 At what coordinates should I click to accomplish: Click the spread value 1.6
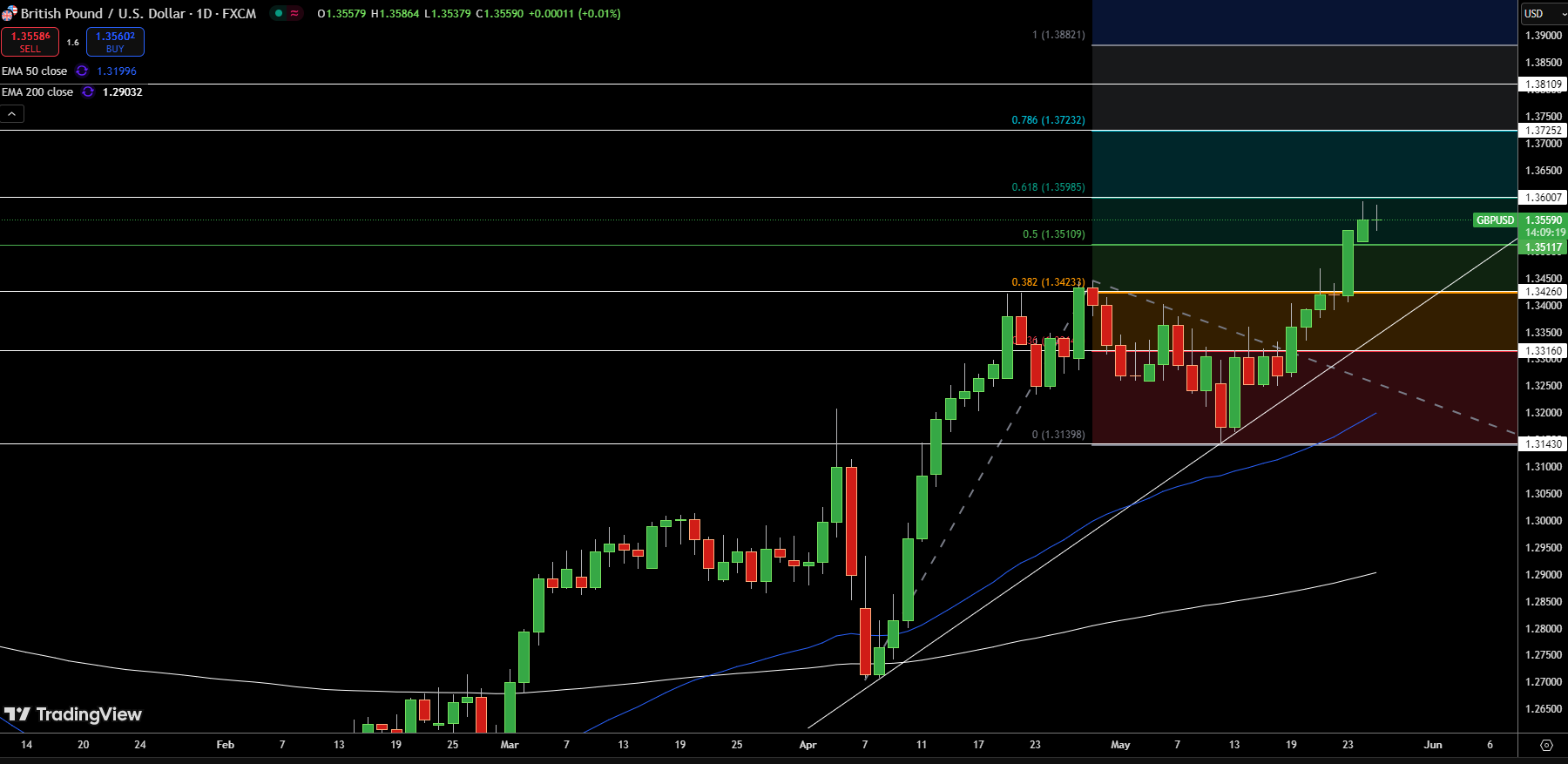[x=73, y=42]
